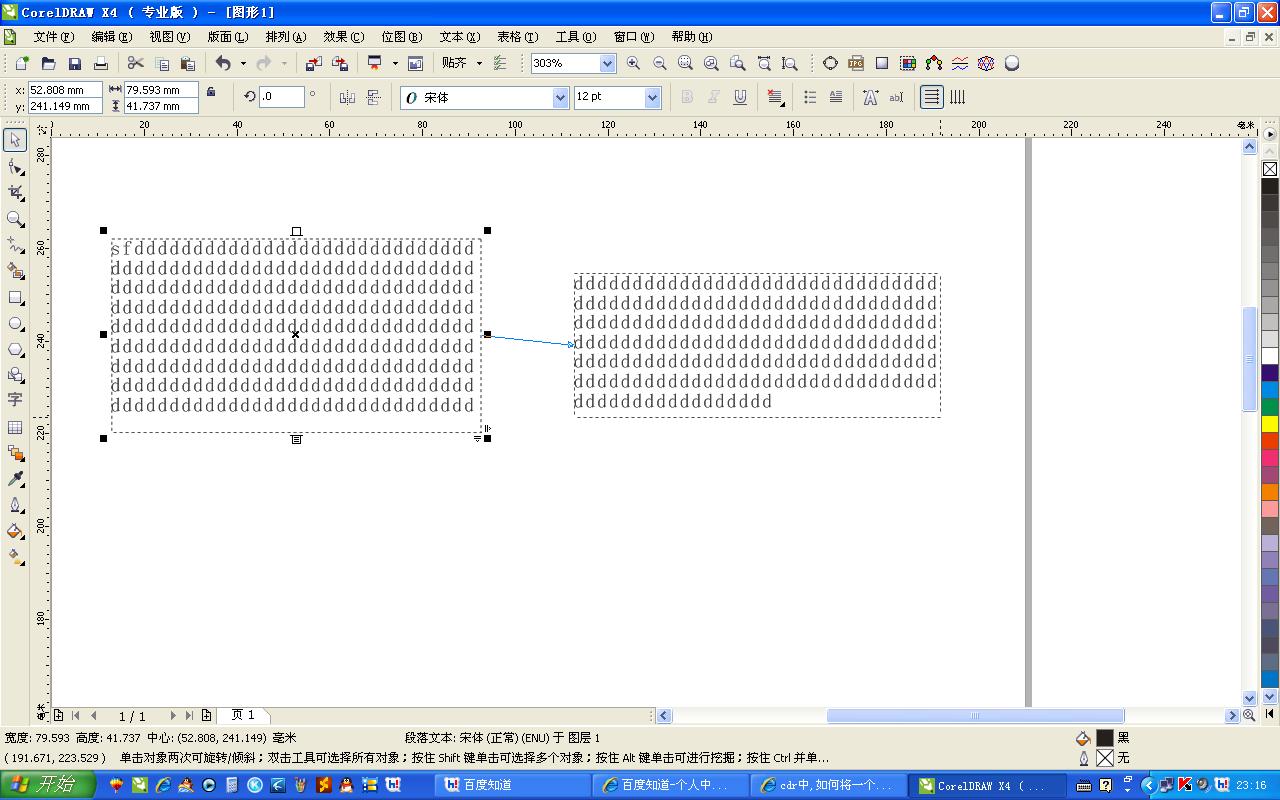Click the Zoom Out magnifier icon
Image resolution: width=1280 pixels, height=800 pixels.
click(659, 63)
